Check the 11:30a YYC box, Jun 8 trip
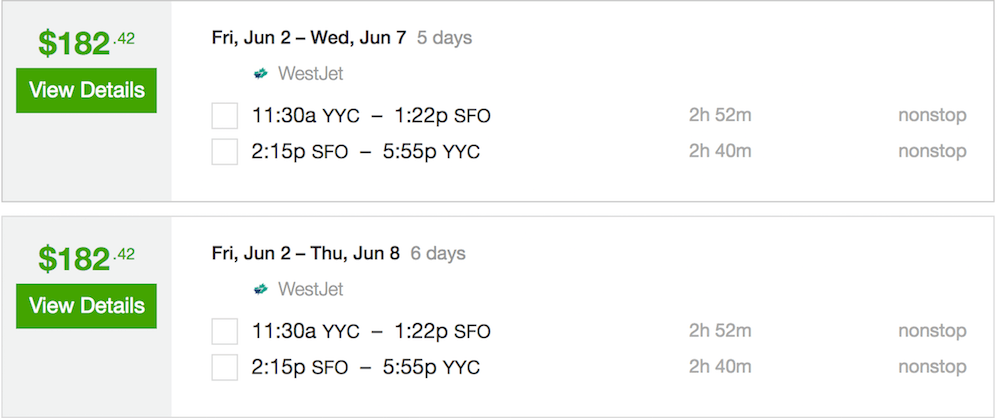The height and width of the screenshot is (418, 1000). [224, 332]
